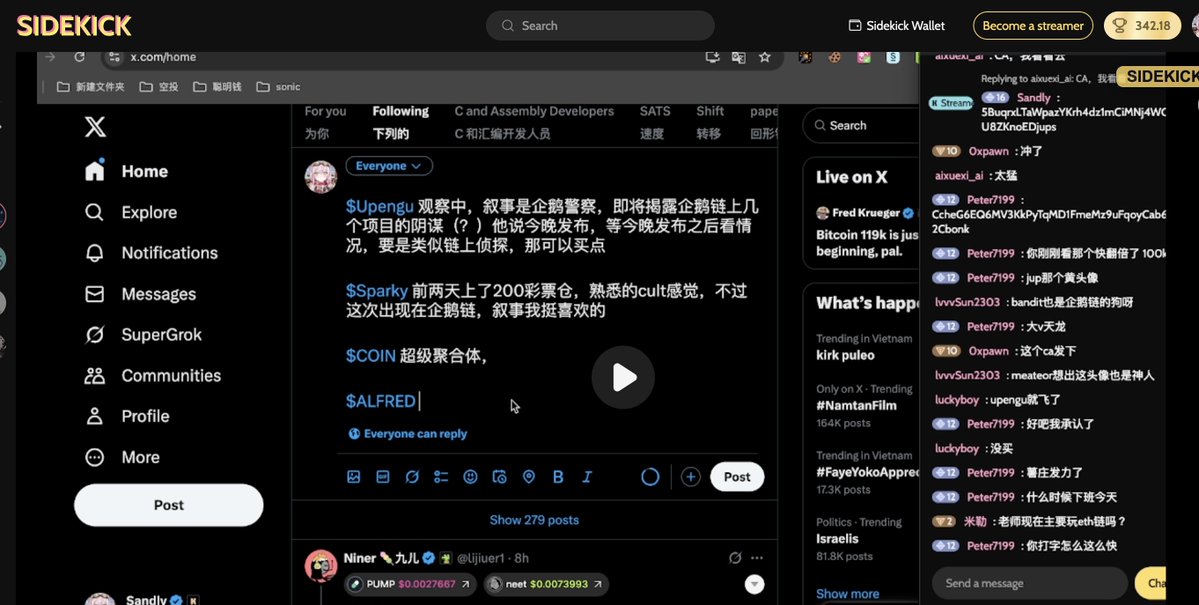
Task: Open Explore in the X sidebar
Action: (x=131, y=212)
